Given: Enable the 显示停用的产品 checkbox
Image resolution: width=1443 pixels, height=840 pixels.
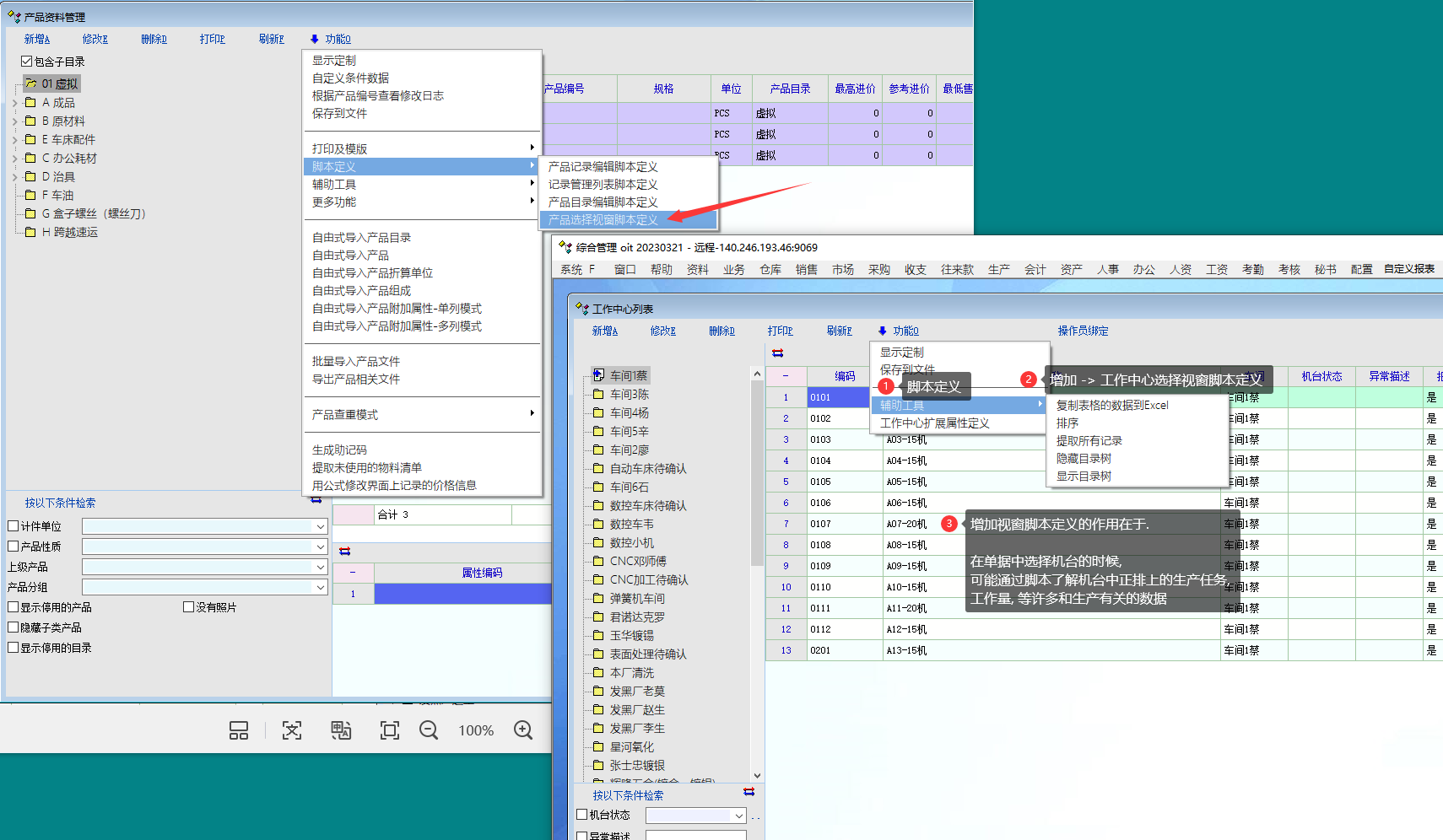Looking at the screenshot, I should pos(14,607).
